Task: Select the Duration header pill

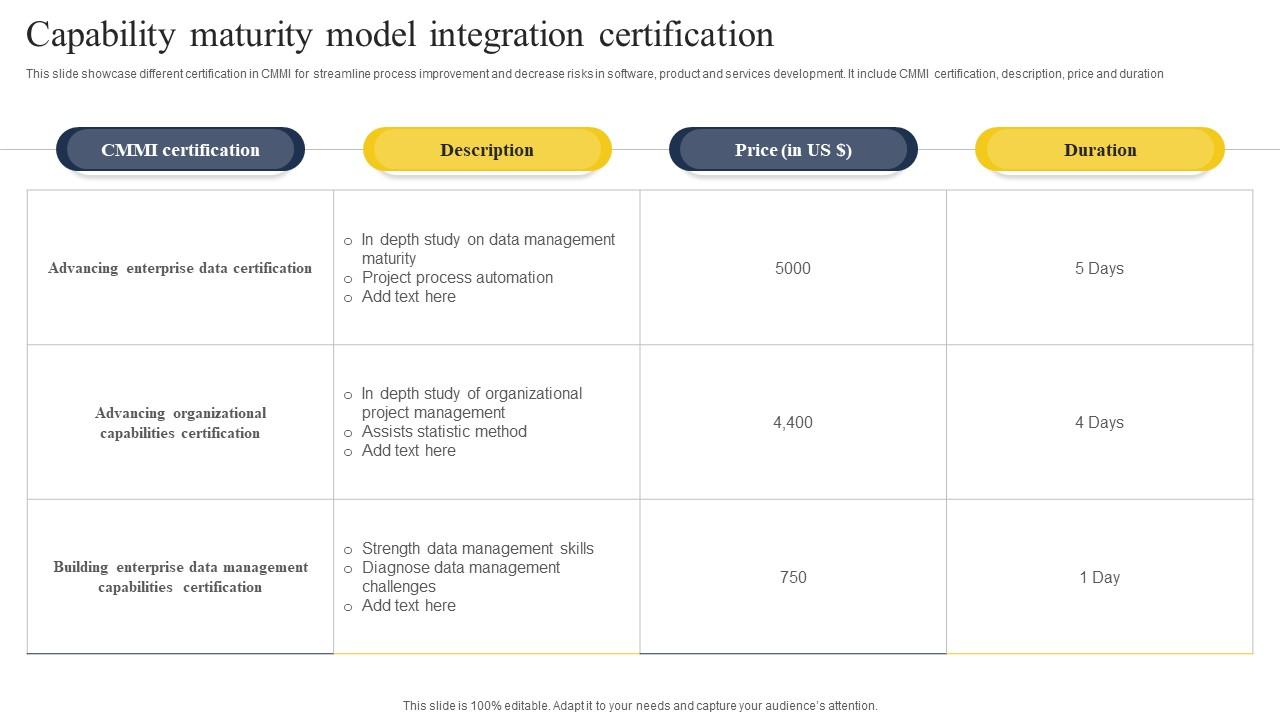Action: pyautogui.click(x=1100, y=149)
